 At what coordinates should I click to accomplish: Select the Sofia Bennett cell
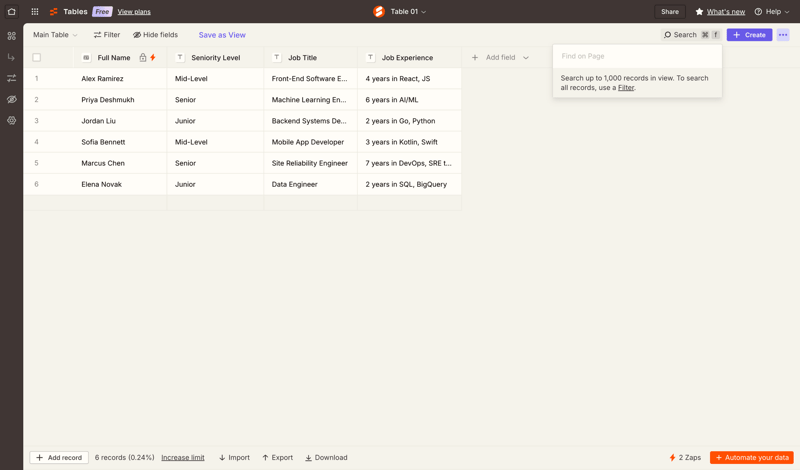pyautogui.click(x=120, y=142)
